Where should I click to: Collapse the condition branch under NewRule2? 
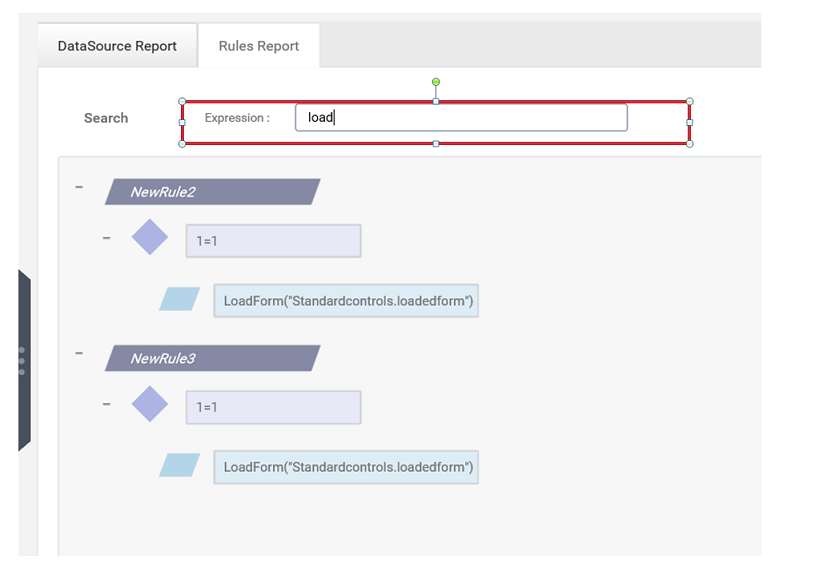click(x=106, y=237)
